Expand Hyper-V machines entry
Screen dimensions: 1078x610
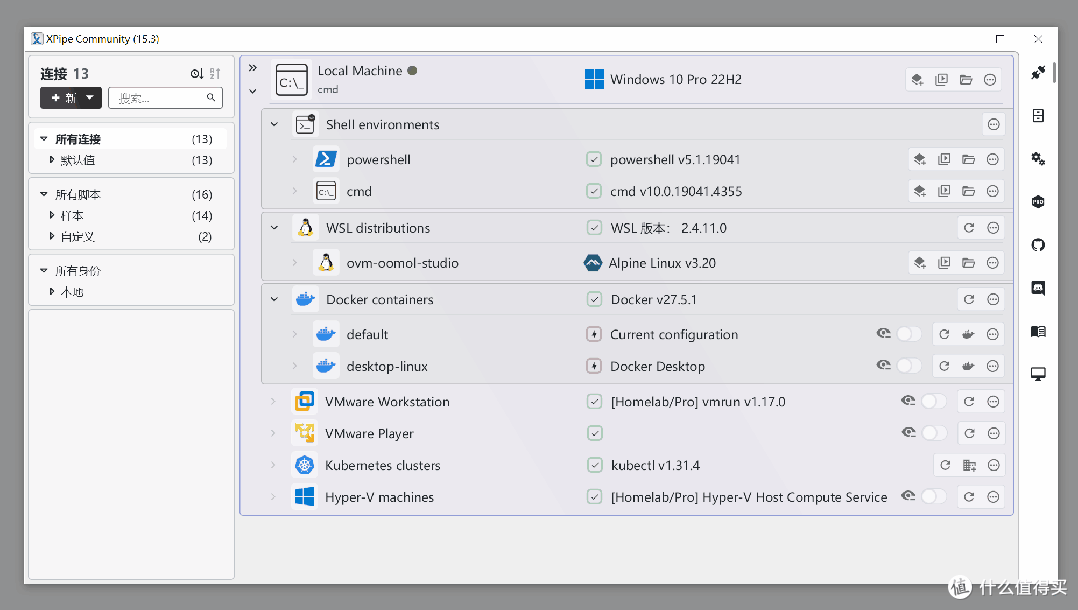[x=273, y=497]
